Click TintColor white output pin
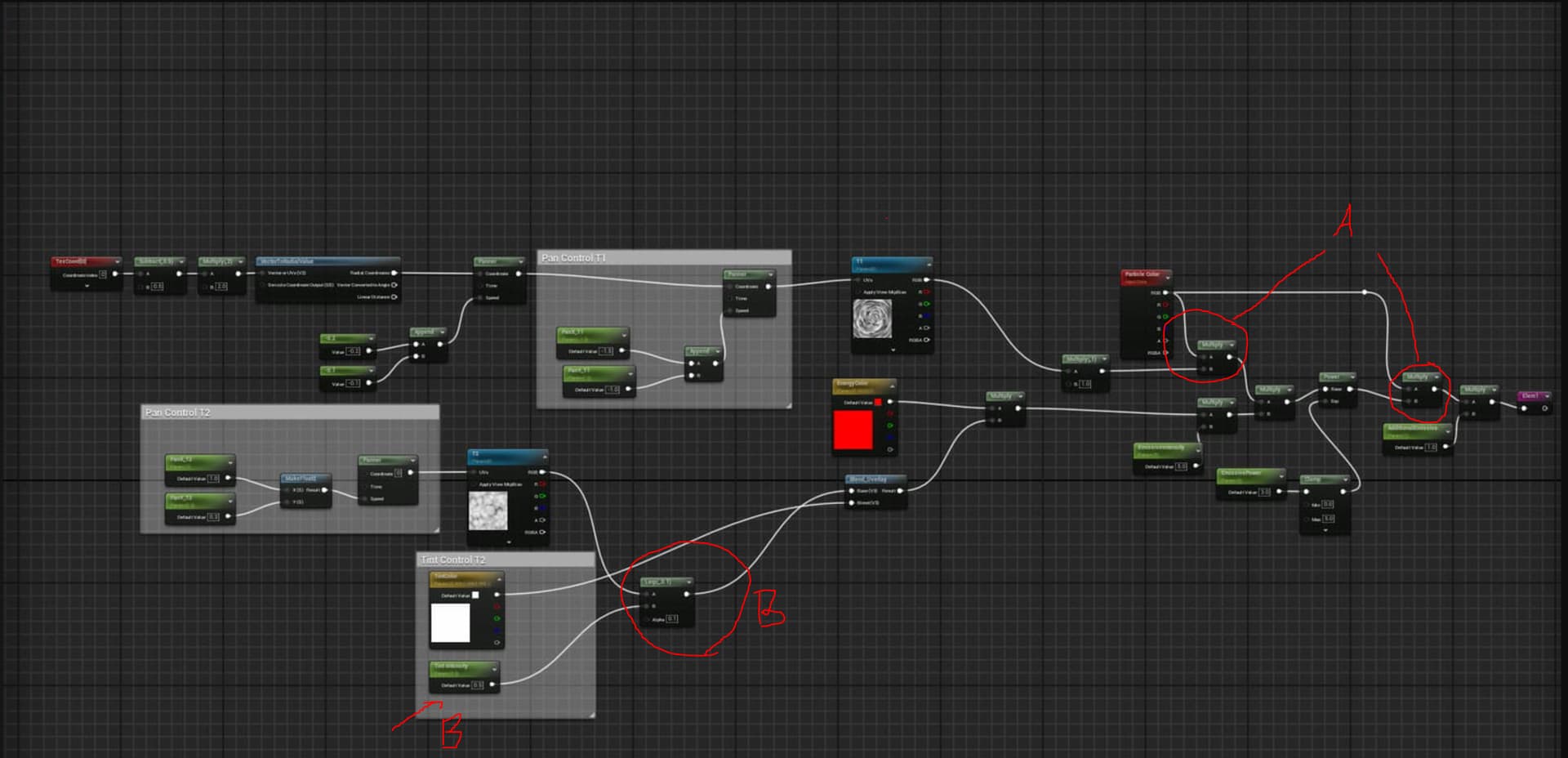The width and height of the screenshot is (1568, 758). (497, 595)
